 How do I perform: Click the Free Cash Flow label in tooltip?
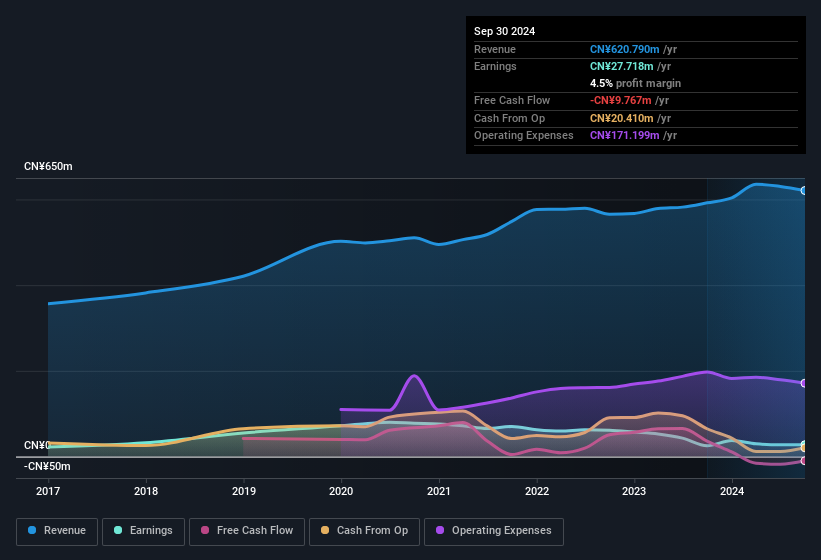(512, 100)
